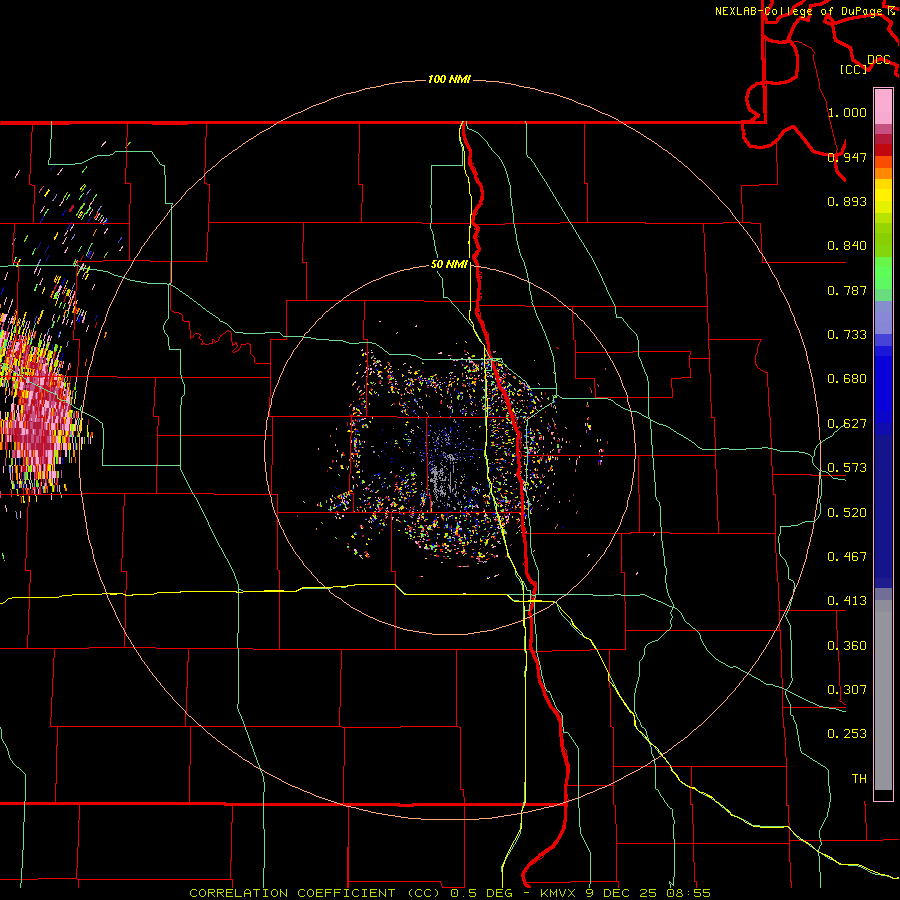Select the 0.467 scale value
Image resolution: width=900 pixels, height=900 pixels.
[847, 557]
